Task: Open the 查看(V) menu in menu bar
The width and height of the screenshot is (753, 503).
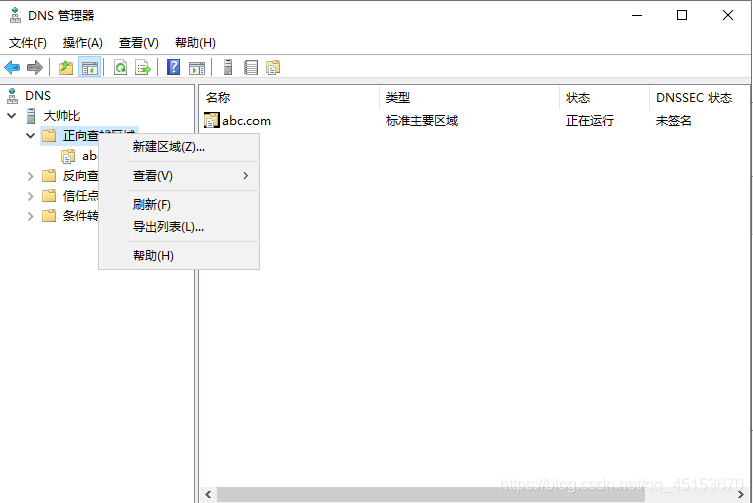Action: click(139, 43)
